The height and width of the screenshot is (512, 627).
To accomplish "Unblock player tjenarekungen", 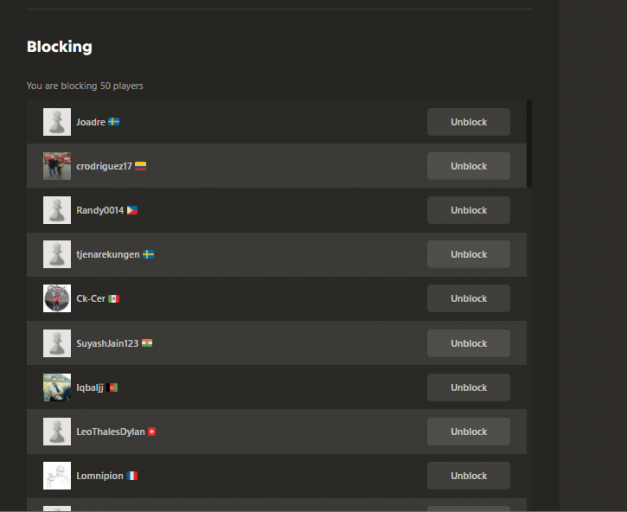I will tap(468, 254).
